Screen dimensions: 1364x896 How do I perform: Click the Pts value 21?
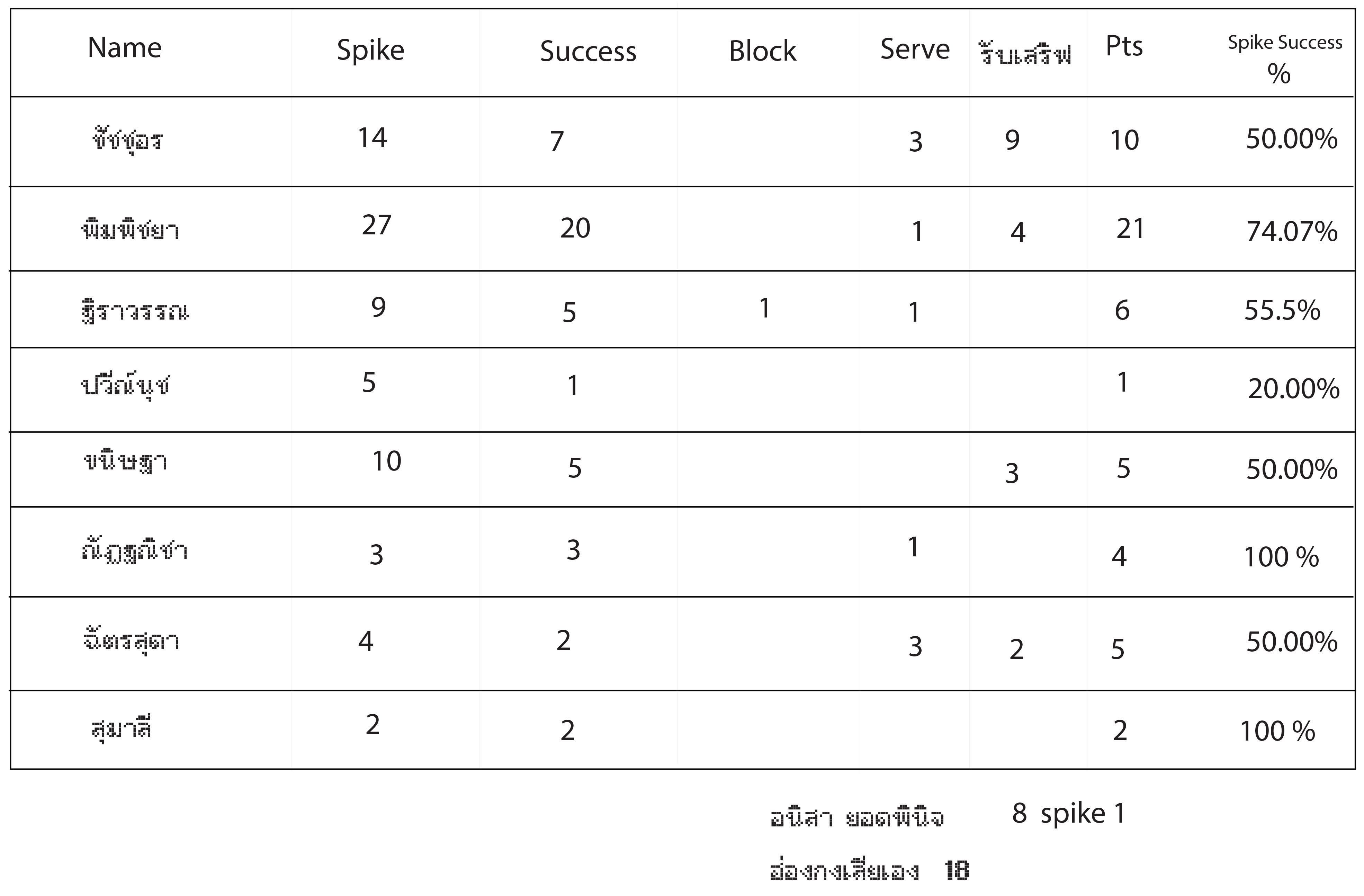(x=1130, y=229)
